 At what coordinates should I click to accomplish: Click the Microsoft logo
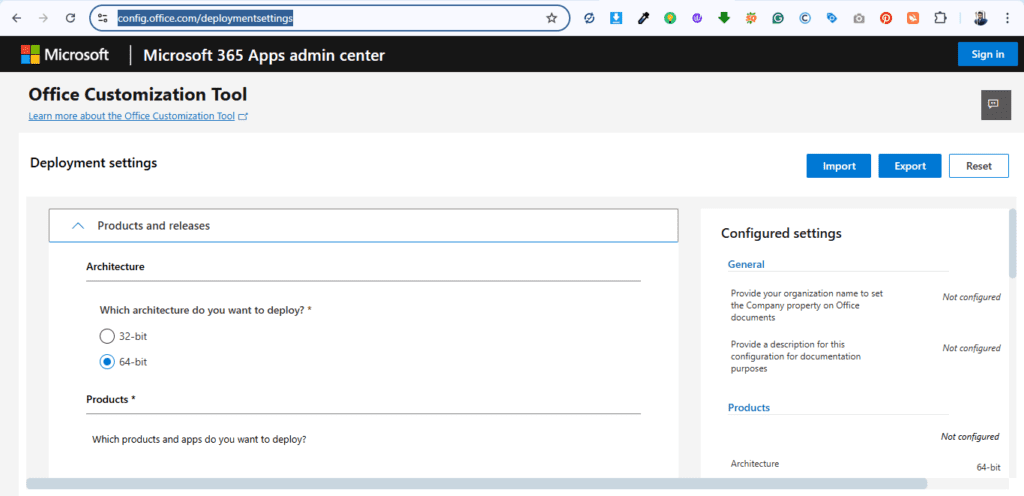[x=65, y=55]
